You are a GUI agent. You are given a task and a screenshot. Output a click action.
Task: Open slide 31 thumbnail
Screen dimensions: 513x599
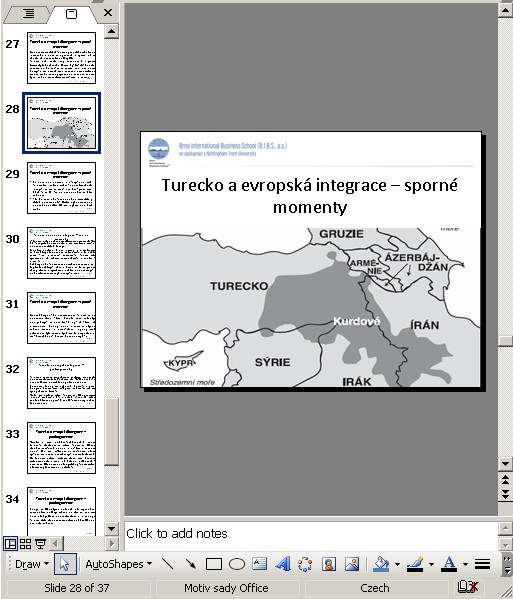[61, 318]
